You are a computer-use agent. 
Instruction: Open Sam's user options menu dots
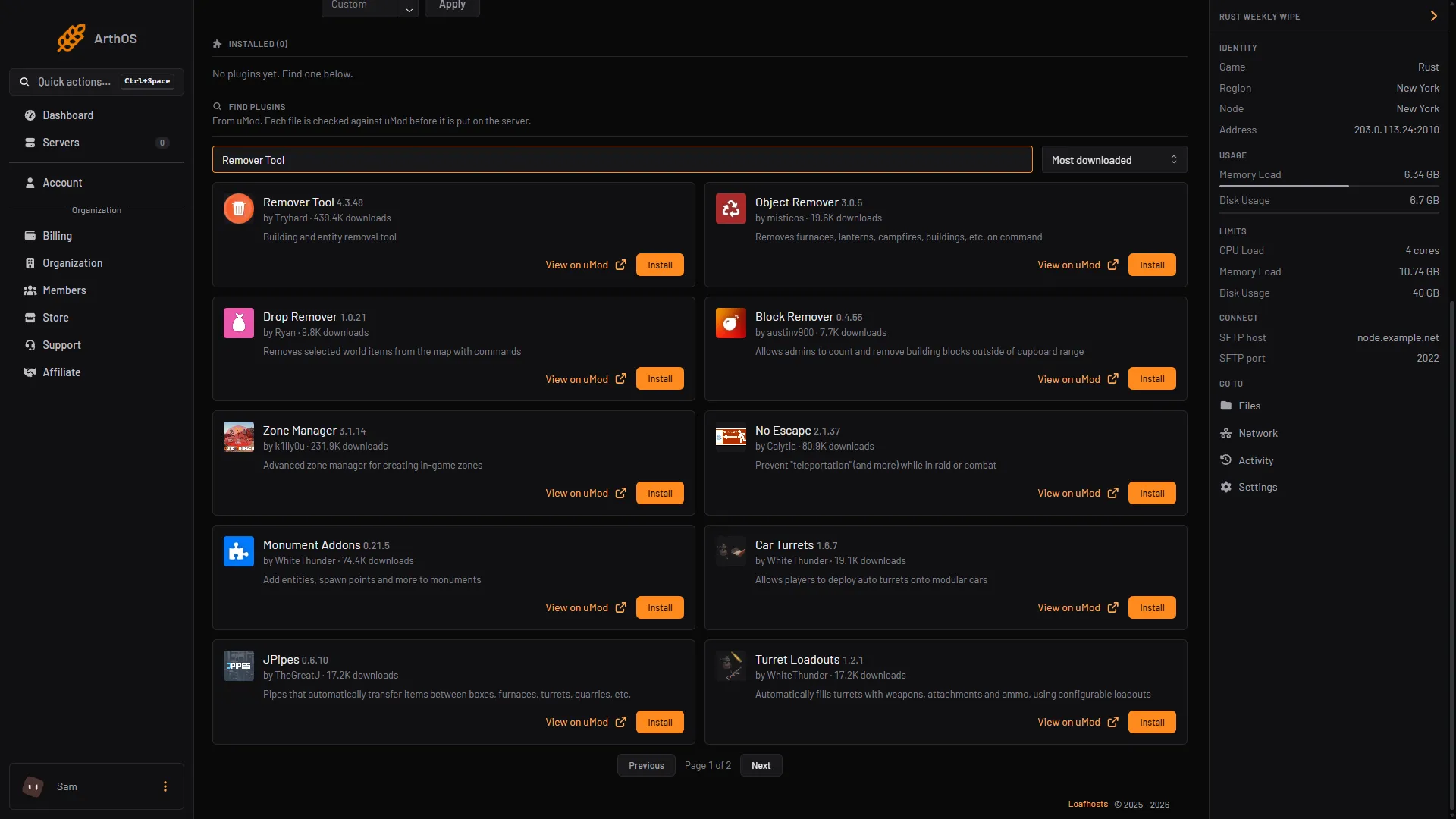pyautogui.click(x=165, y=786)
